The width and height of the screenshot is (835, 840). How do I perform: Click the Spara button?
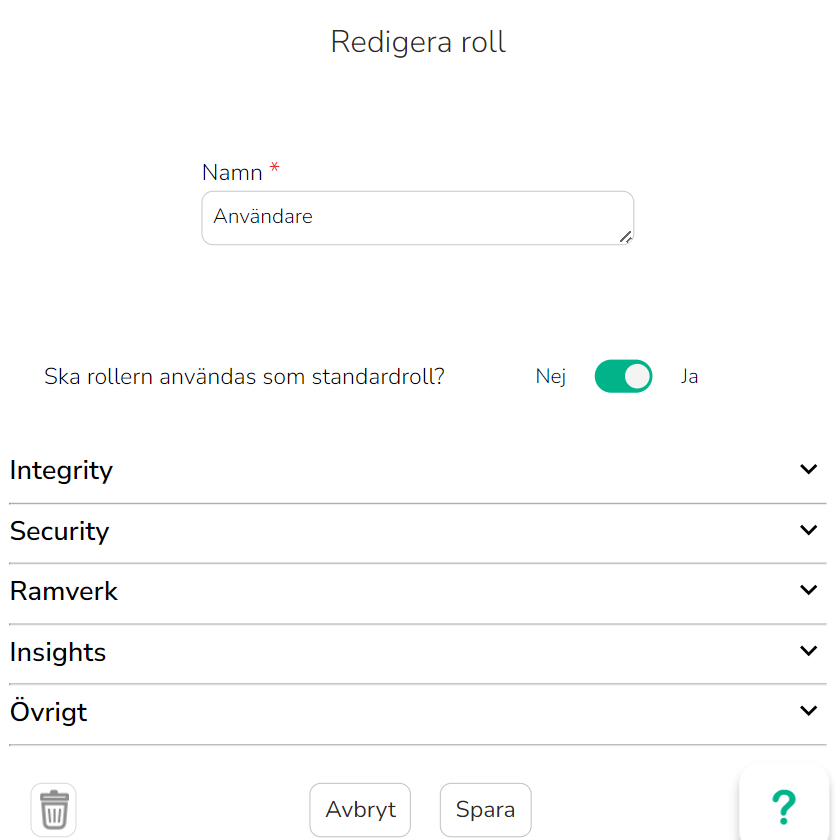pos(485,809)
